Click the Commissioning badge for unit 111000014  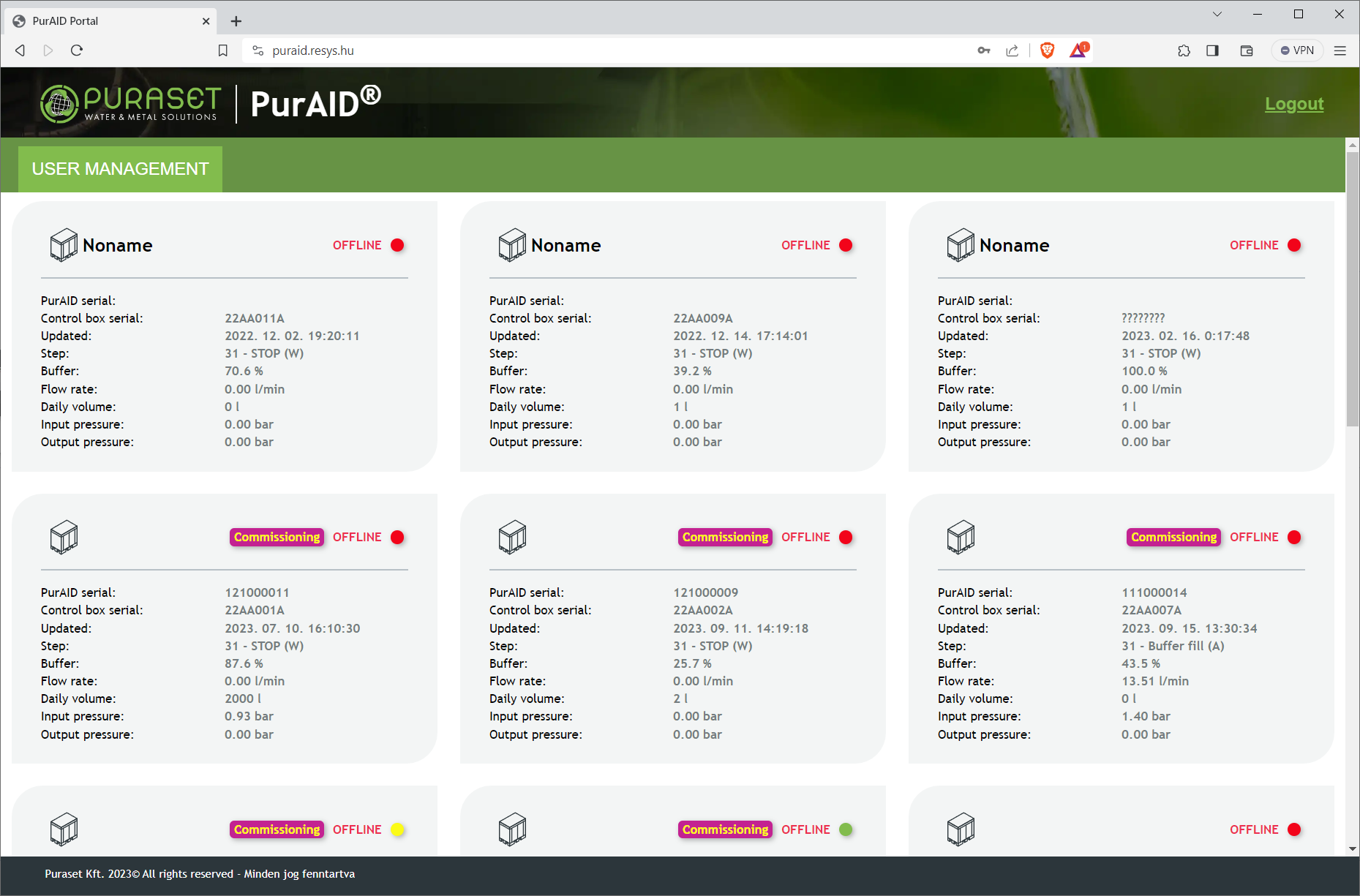point(1173,537)
